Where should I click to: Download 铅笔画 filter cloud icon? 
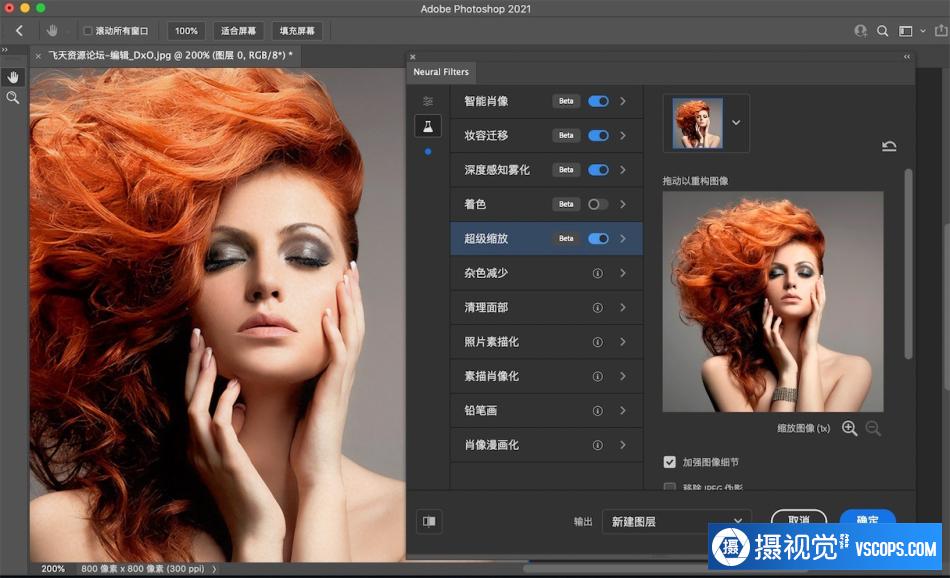[x=597, y=411]
